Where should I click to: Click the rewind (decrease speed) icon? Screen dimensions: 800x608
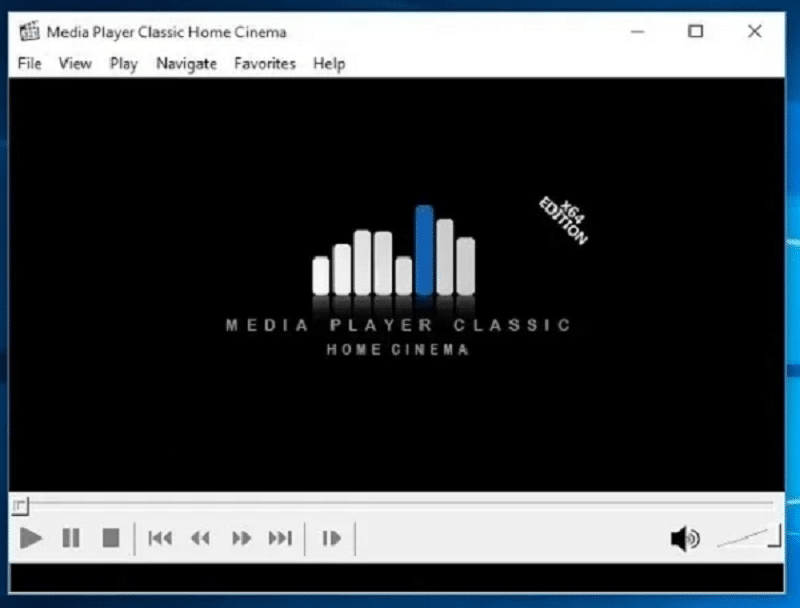tap(201, 539)
